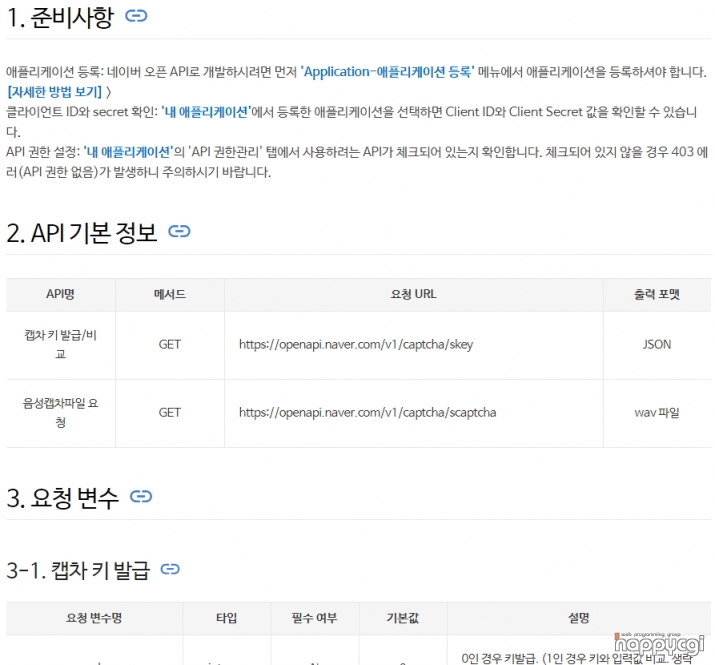Copy anchor link for '3-1. 캡차 키 발급' heading
Image resolution: width=715 pixels, height=665 pixels.
pos(170,569)
